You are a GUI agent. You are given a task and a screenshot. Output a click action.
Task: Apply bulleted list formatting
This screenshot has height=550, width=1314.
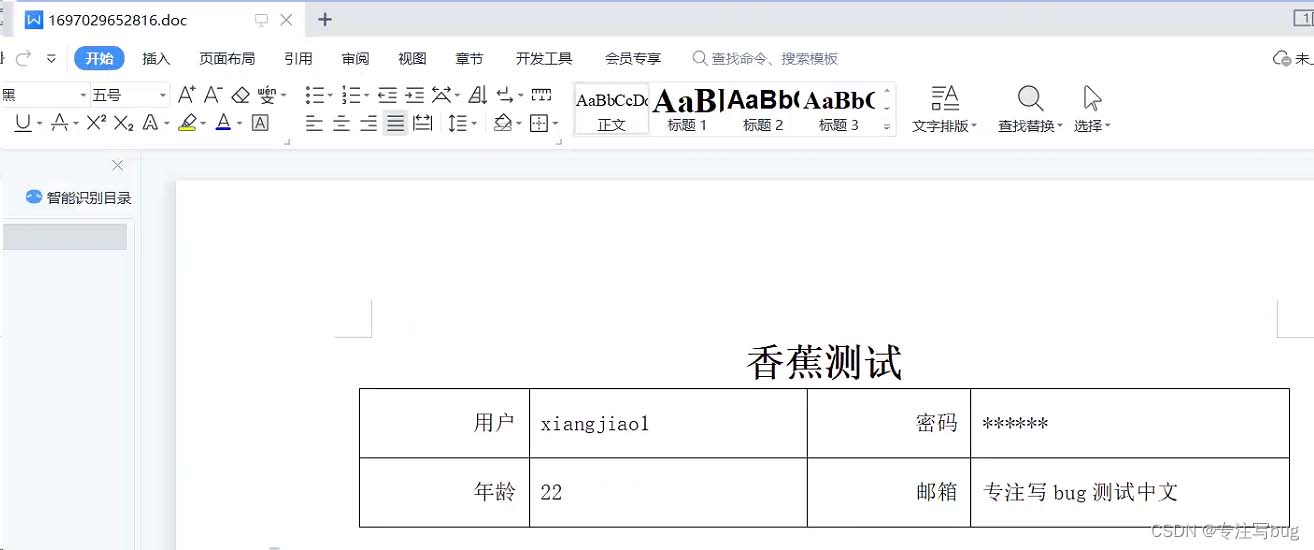pyautogui.click(x=314, y=95)
